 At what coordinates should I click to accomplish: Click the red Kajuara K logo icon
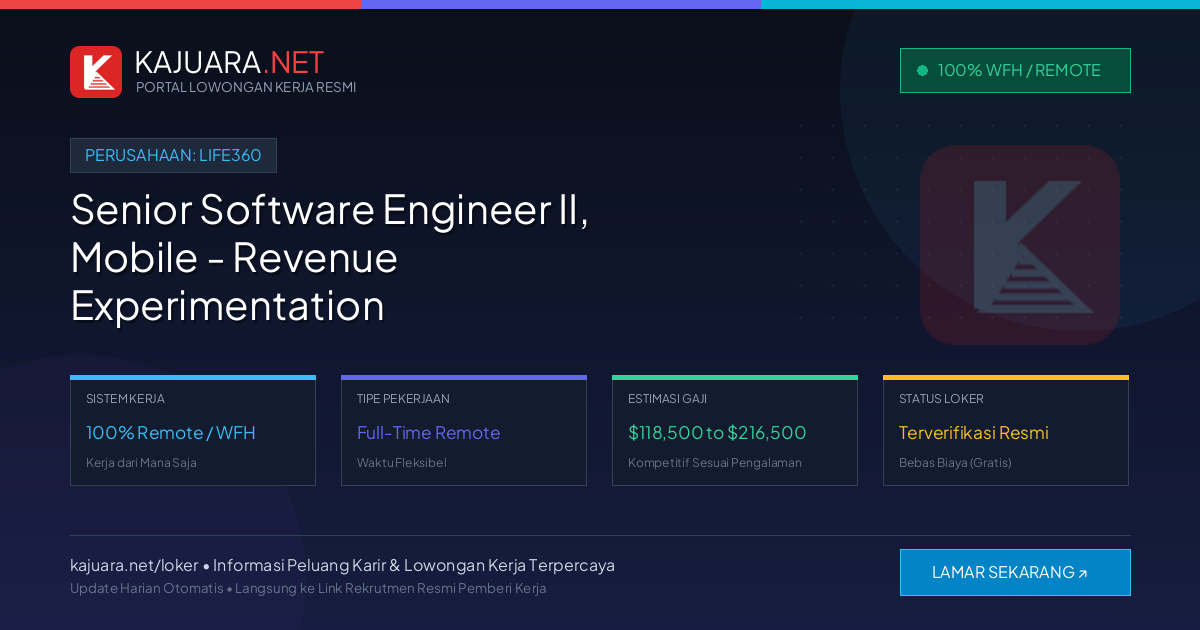tap(96, 72)
